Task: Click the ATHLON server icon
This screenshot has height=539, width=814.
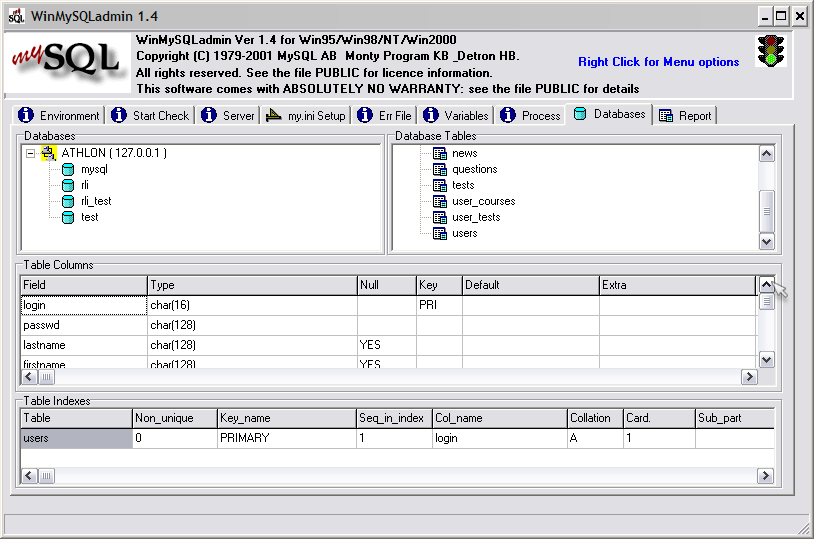Action: (x=49, y=153)
